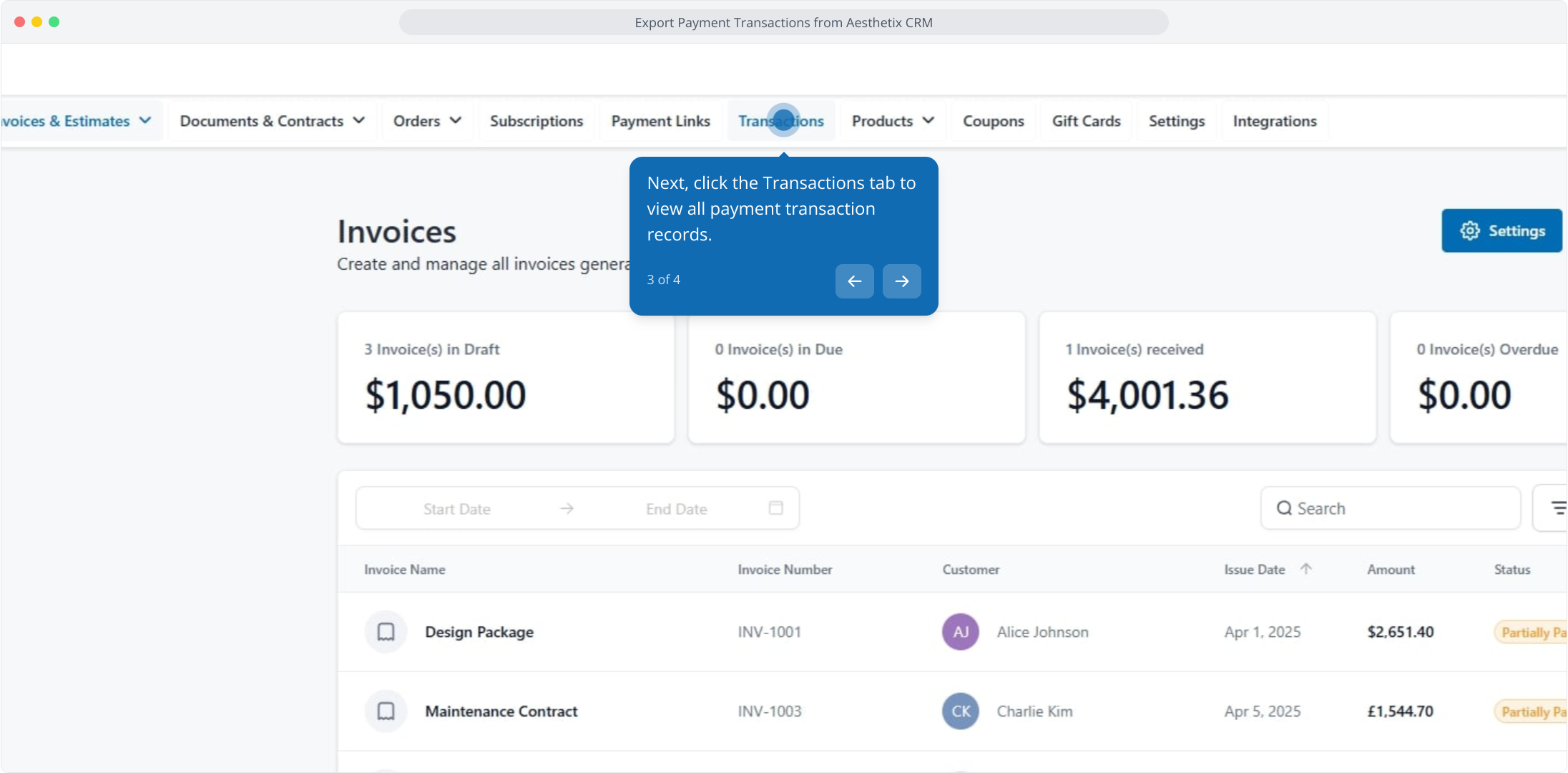Click the Design Package invoice icon
This screenshot has width=1568, height=773.
click(x=386, y=632)
